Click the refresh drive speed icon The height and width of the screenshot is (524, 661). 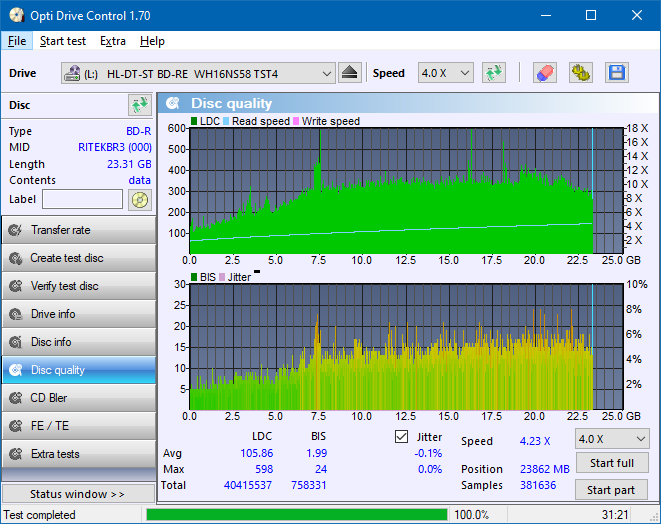(x=494, y=73)
